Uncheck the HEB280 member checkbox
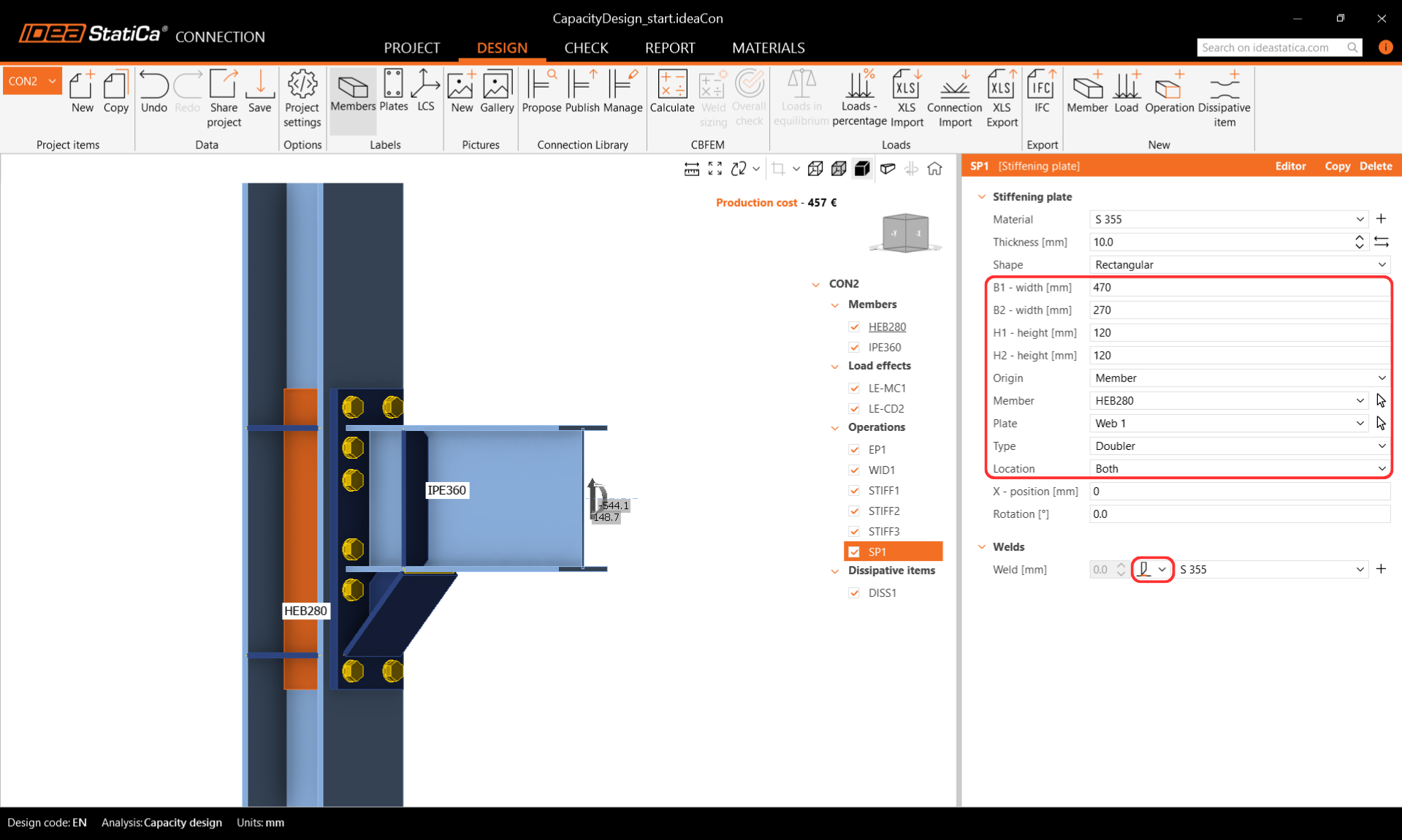1402x840 pixels. [x=854, y=327]
